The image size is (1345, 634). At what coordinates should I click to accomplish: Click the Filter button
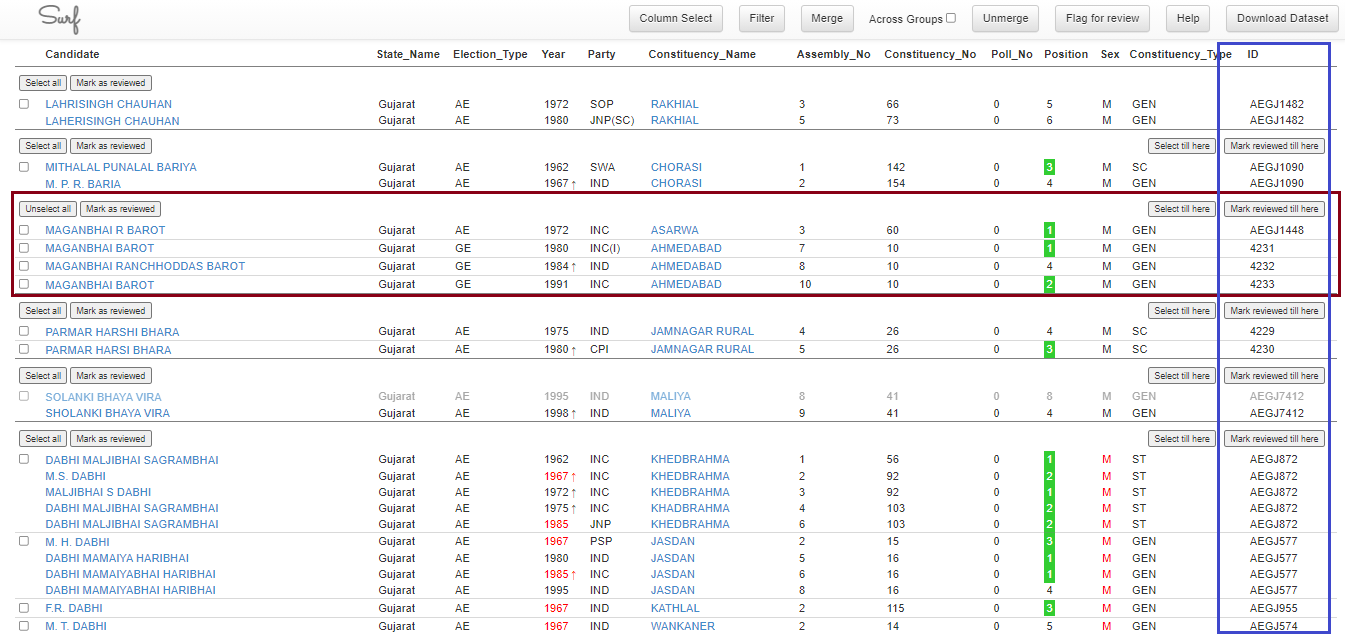762,18
